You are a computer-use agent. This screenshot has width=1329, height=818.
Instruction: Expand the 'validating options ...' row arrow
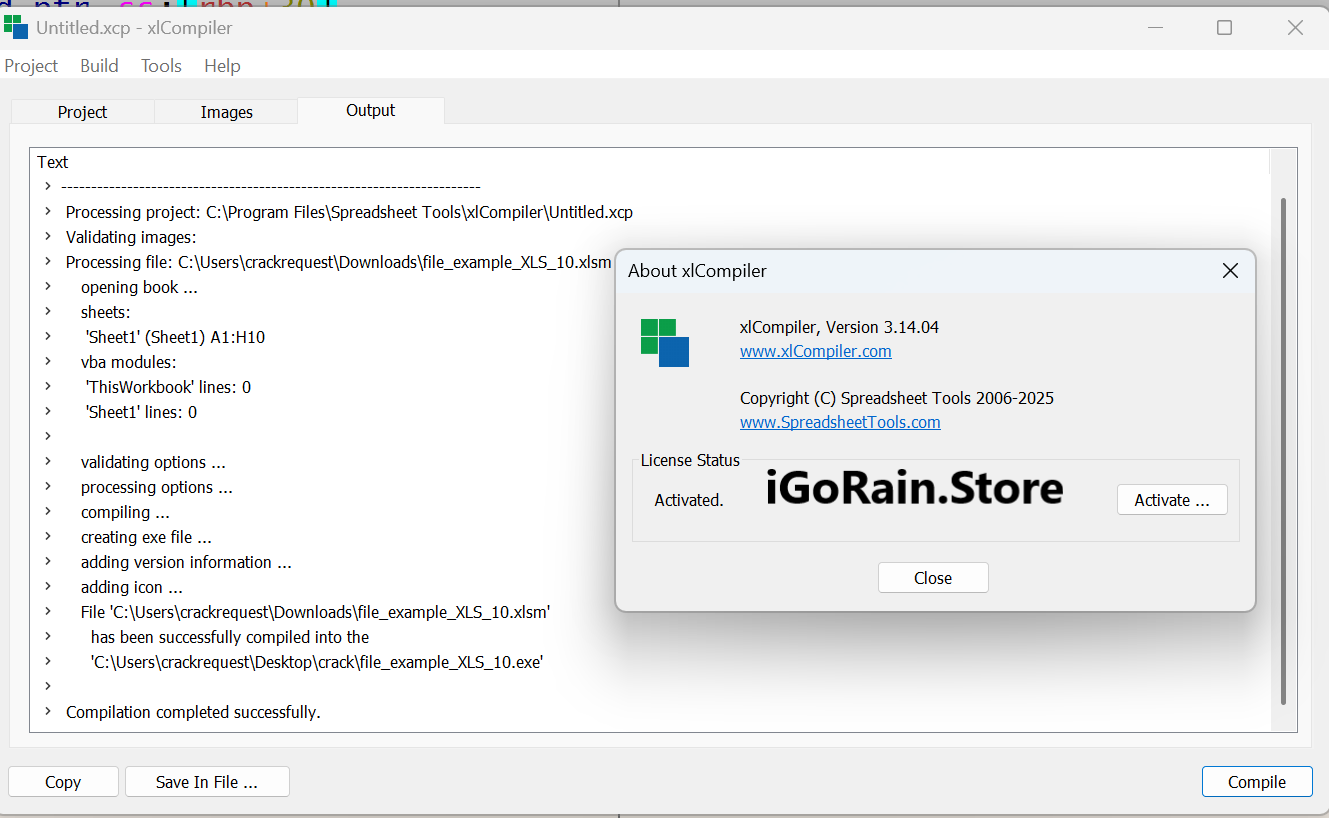48,462
